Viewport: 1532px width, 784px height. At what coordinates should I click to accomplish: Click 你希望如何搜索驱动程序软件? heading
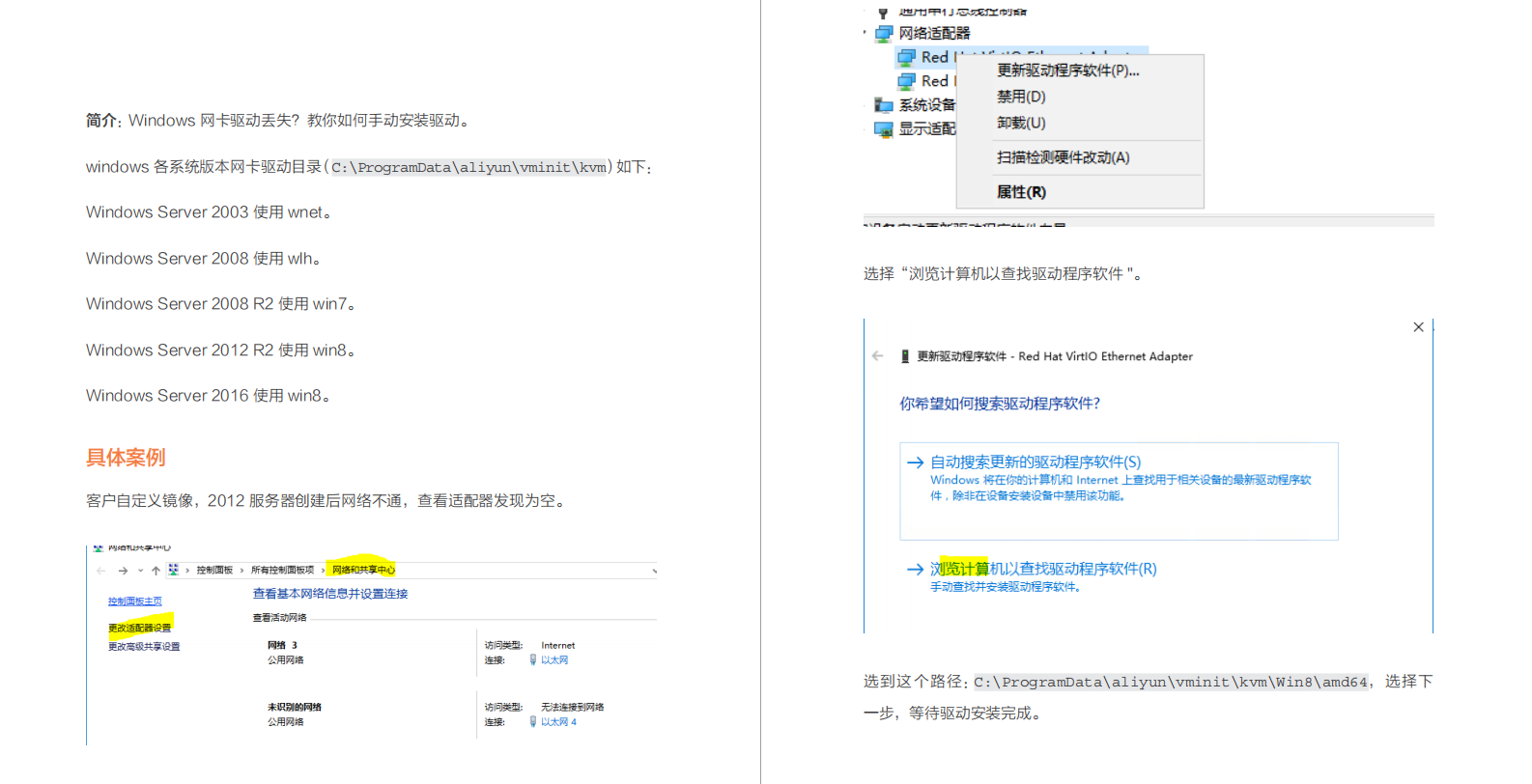click(x=1000, y=404)
